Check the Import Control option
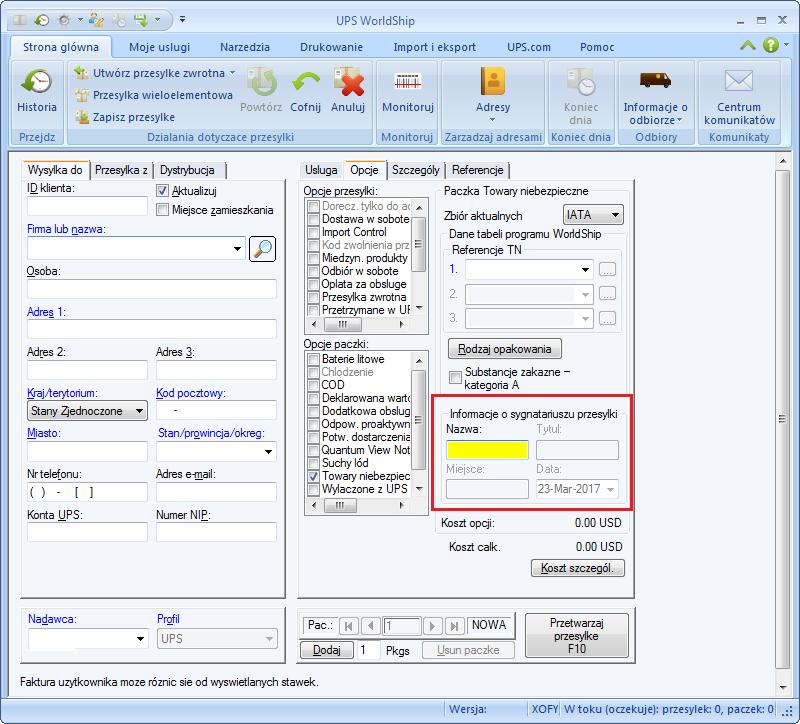 (x=313, y=232)
